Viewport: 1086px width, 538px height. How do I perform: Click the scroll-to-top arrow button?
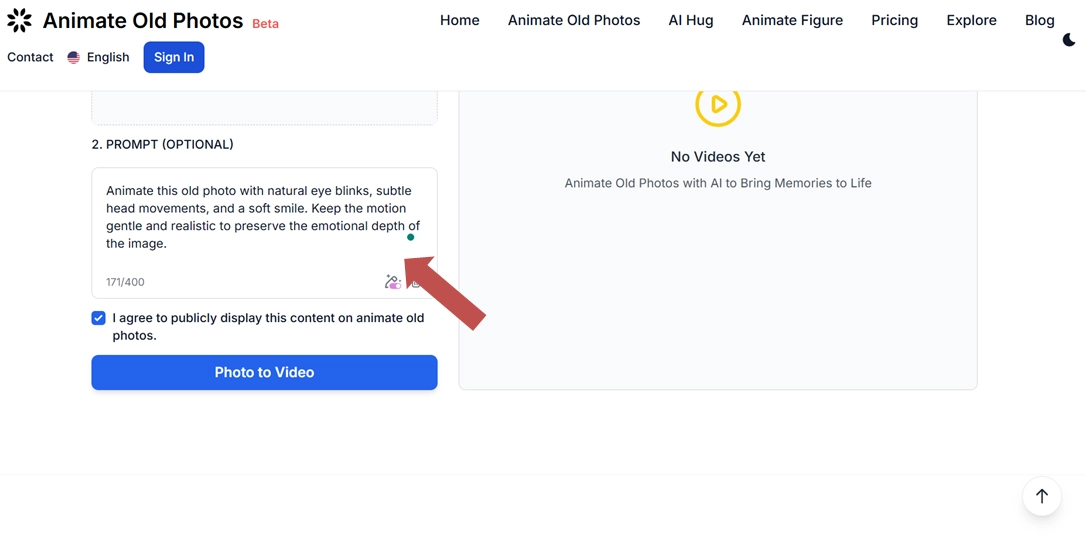(1041, 496)
